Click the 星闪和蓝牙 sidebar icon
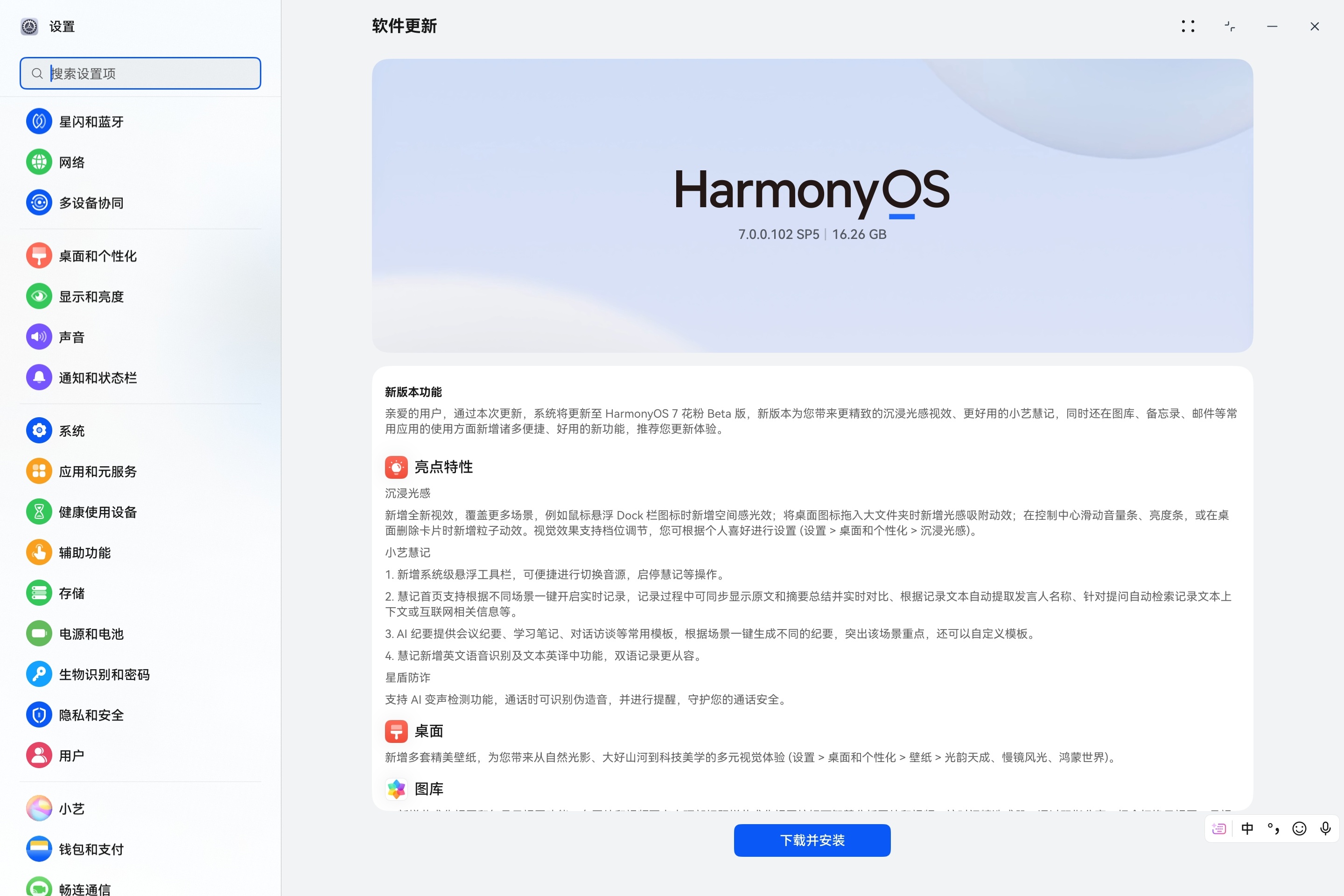This screenshot has width=1344, height=896. pos(39,122)
